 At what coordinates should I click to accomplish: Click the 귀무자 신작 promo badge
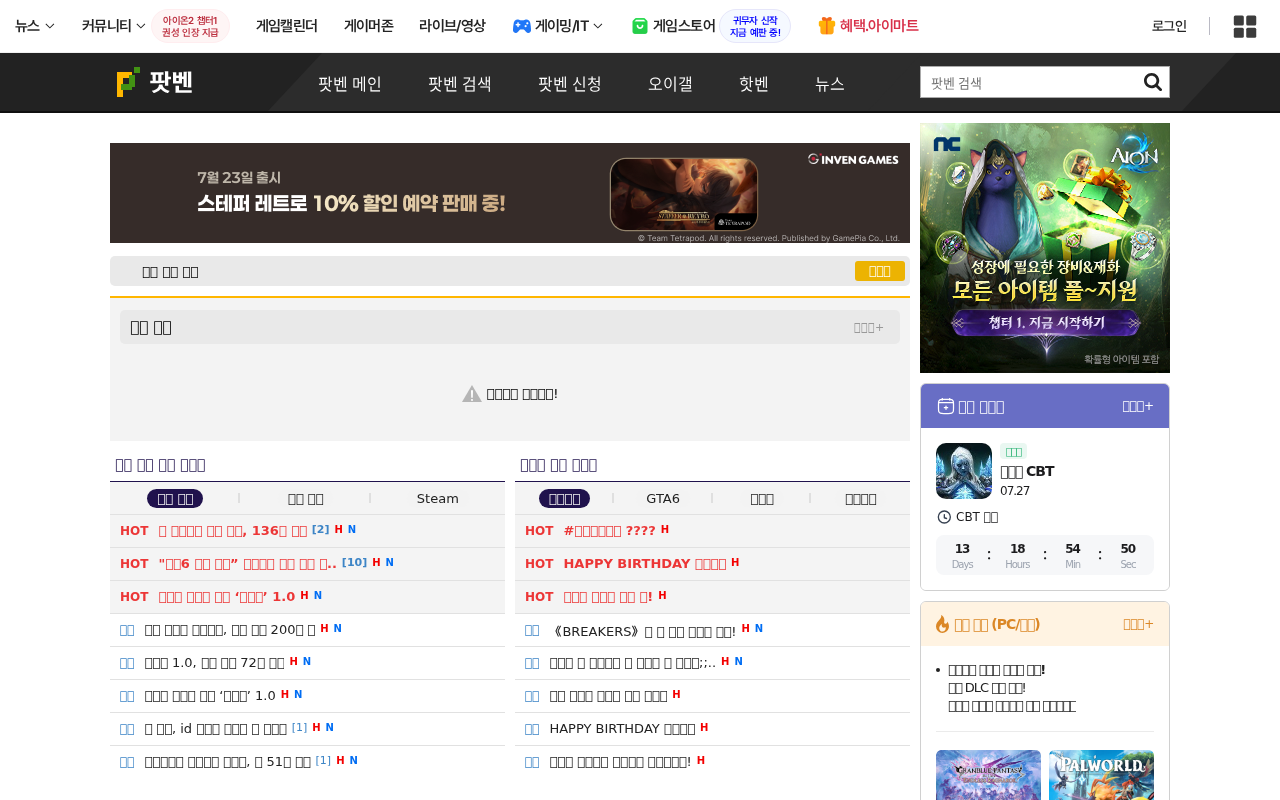755,26
